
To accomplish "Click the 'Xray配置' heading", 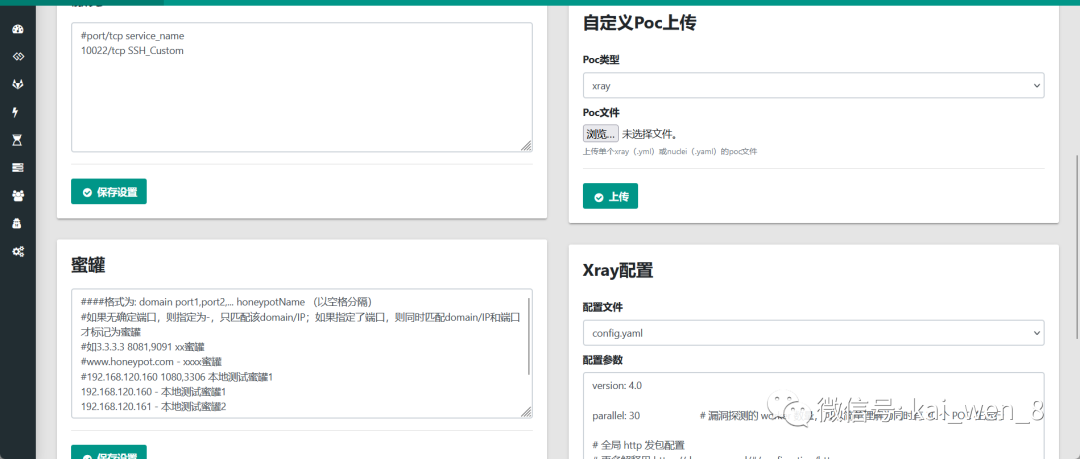I will pos(618,270).
